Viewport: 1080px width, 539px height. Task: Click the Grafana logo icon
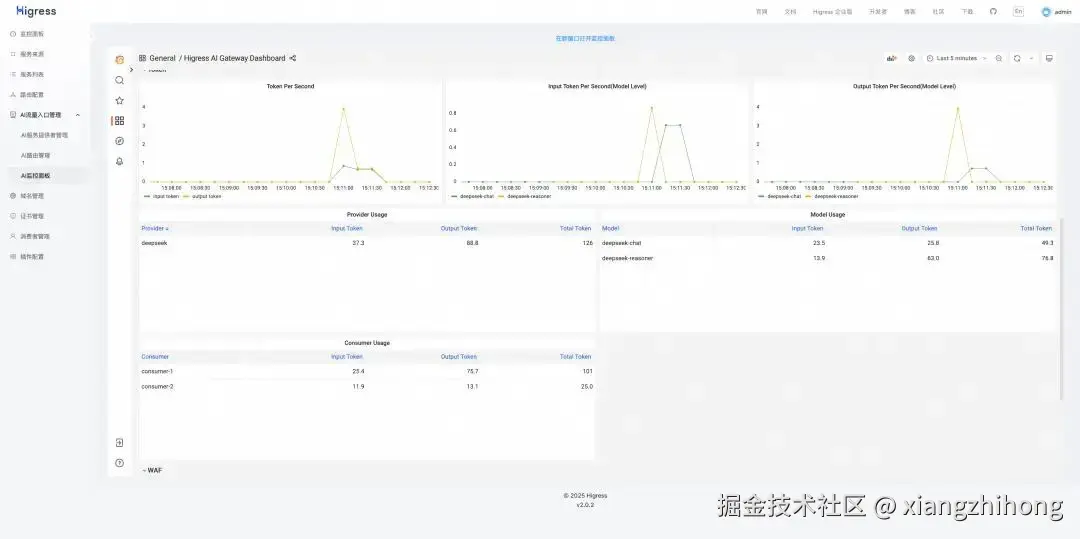(x=119, y=60)
